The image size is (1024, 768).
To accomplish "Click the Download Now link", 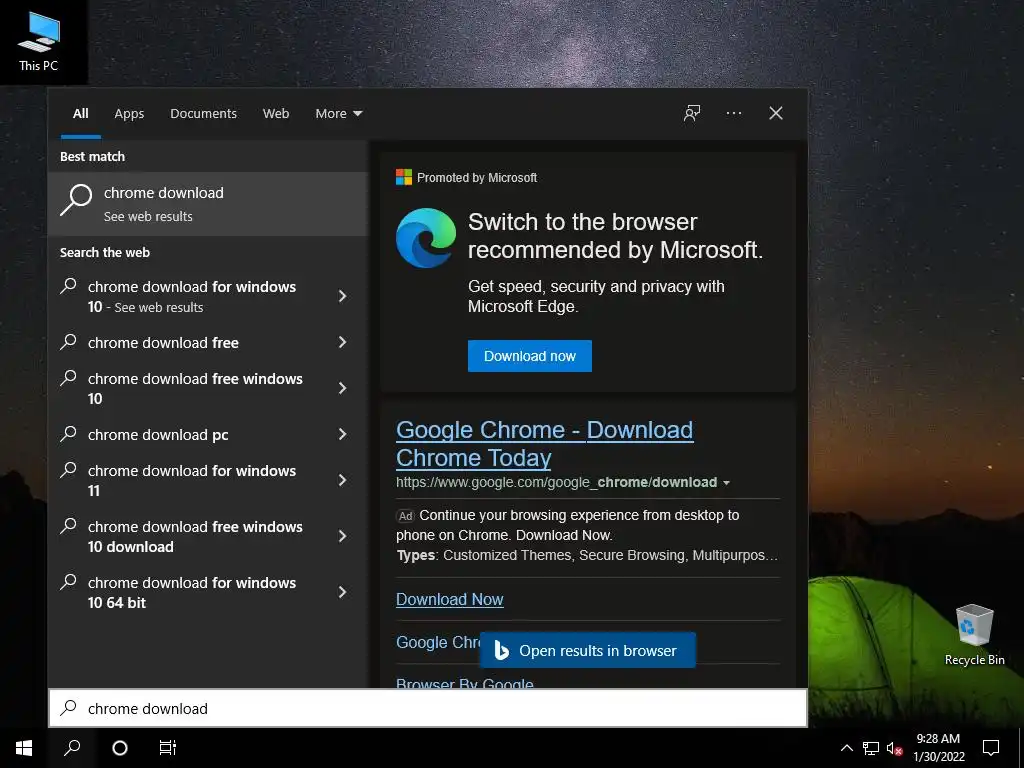I will [x=449, y=600].
